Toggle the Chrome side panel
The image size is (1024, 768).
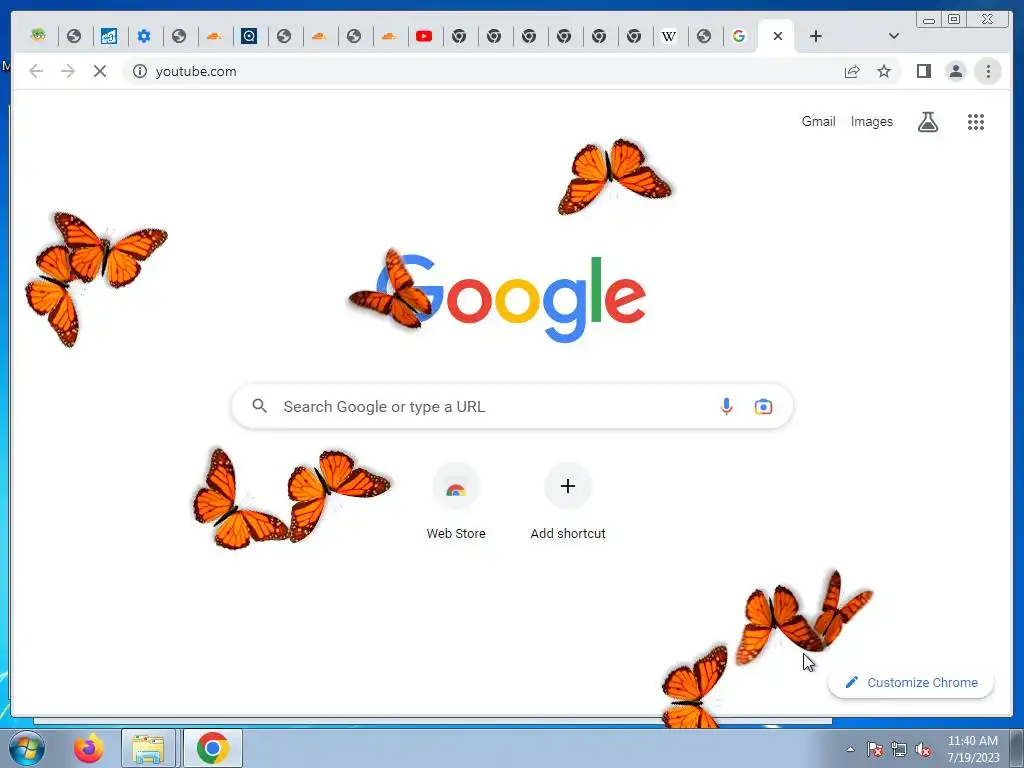[x=923, y=71]
